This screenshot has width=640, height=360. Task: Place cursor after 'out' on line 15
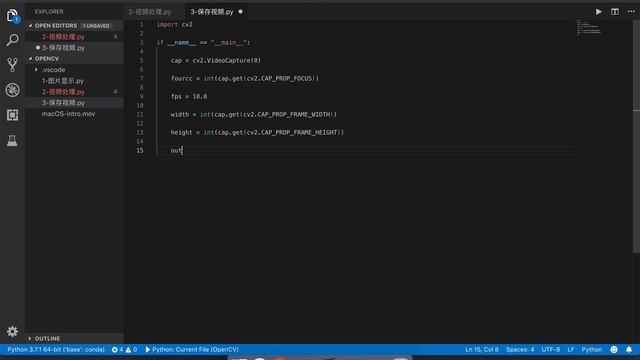(182, 151)
